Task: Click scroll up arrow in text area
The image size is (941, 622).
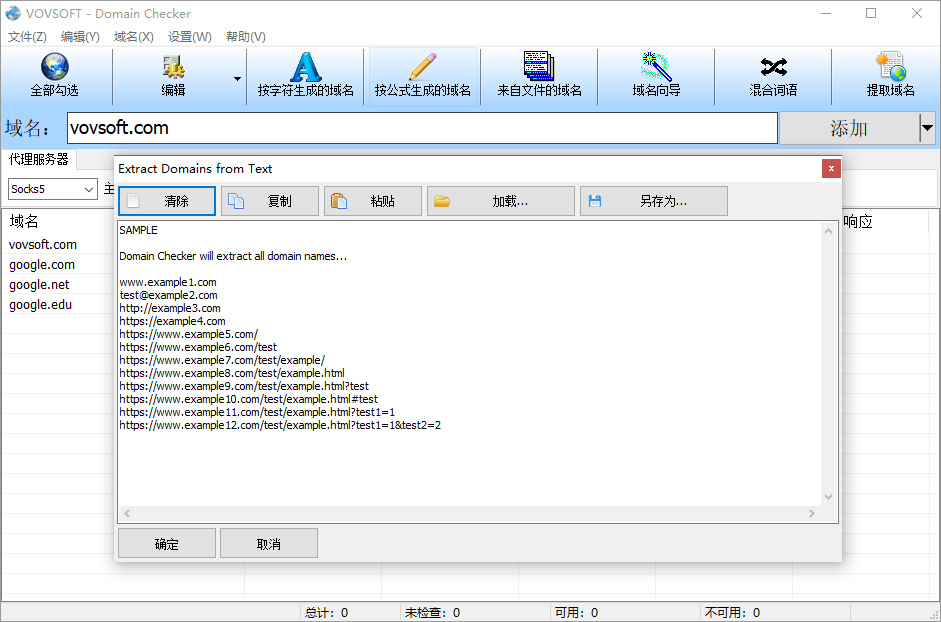Action: pyautogui.click(x=829, y=231)
